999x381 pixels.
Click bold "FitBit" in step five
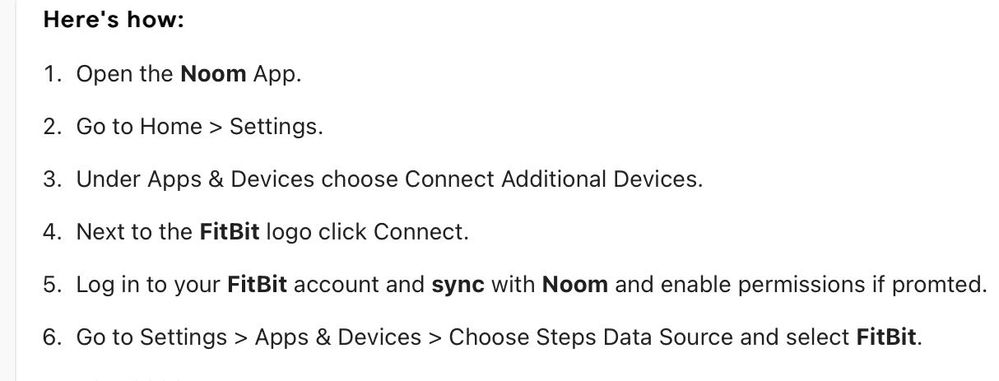[257, 284]
